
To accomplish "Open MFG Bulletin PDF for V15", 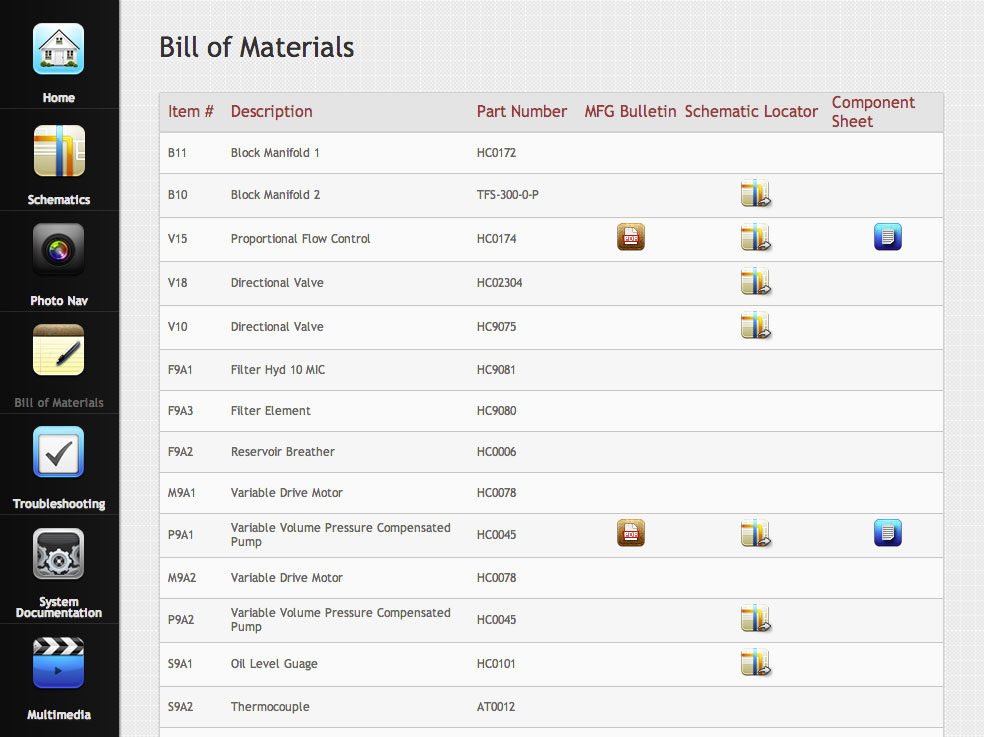I will coord(630,237).
